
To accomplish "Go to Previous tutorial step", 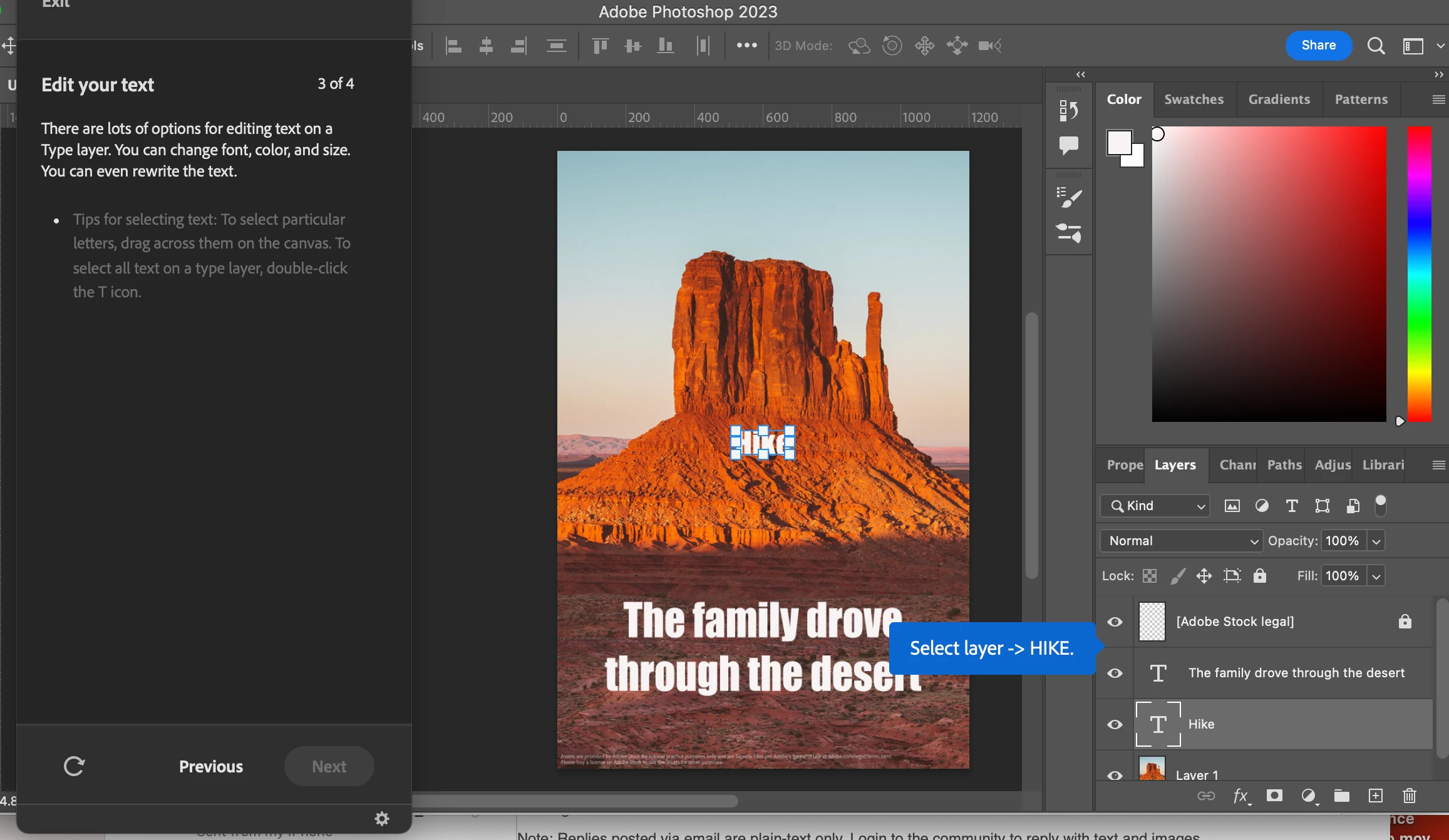I will 210,766.
